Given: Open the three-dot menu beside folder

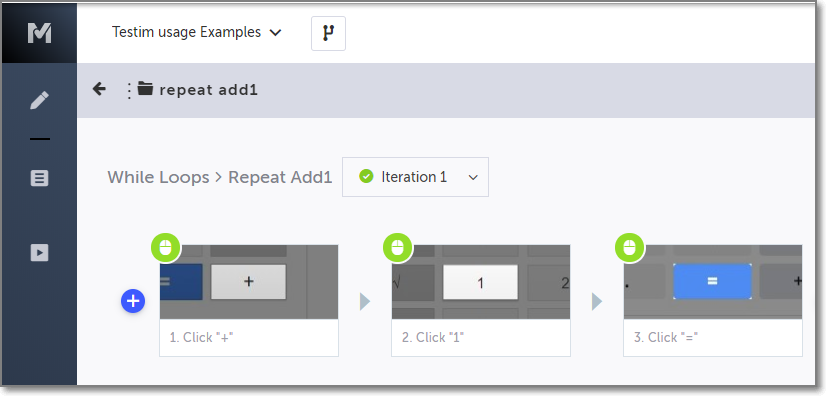Looking at the screenshot, I should pyautogui.click(x=129, y=90).
